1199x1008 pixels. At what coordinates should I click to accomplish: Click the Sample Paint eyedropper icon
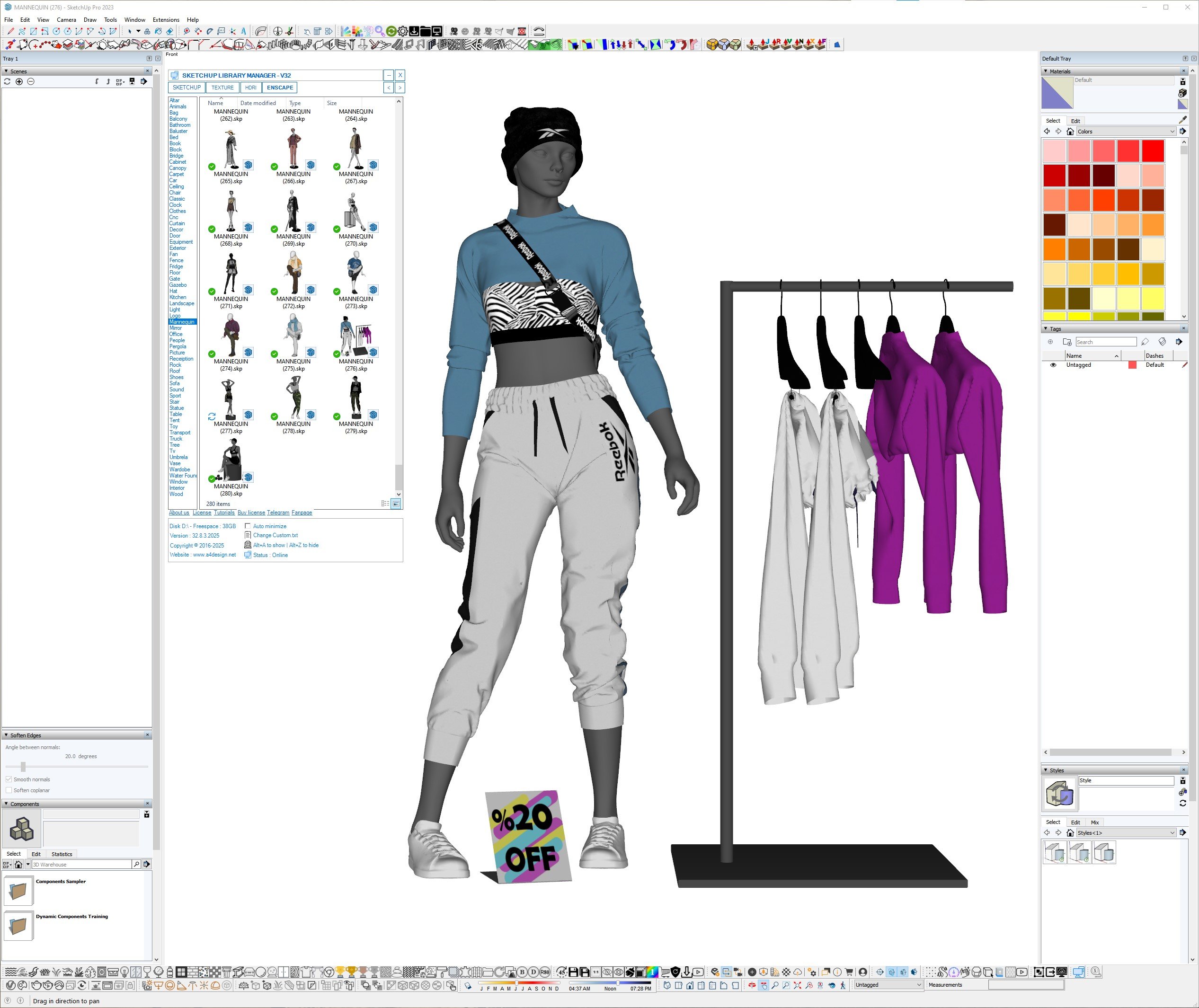[x=1182, y=120]
